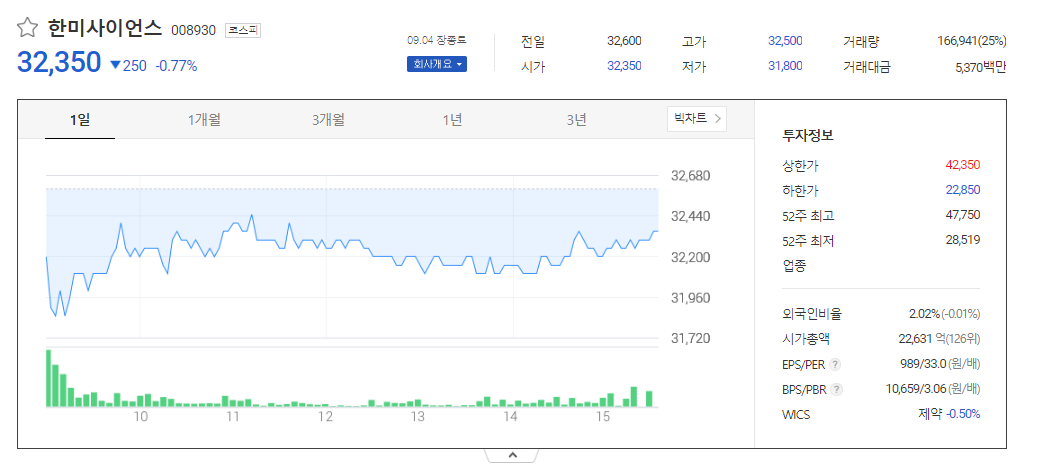Click the 시가총액 value 22,631 억

[923, 339]
